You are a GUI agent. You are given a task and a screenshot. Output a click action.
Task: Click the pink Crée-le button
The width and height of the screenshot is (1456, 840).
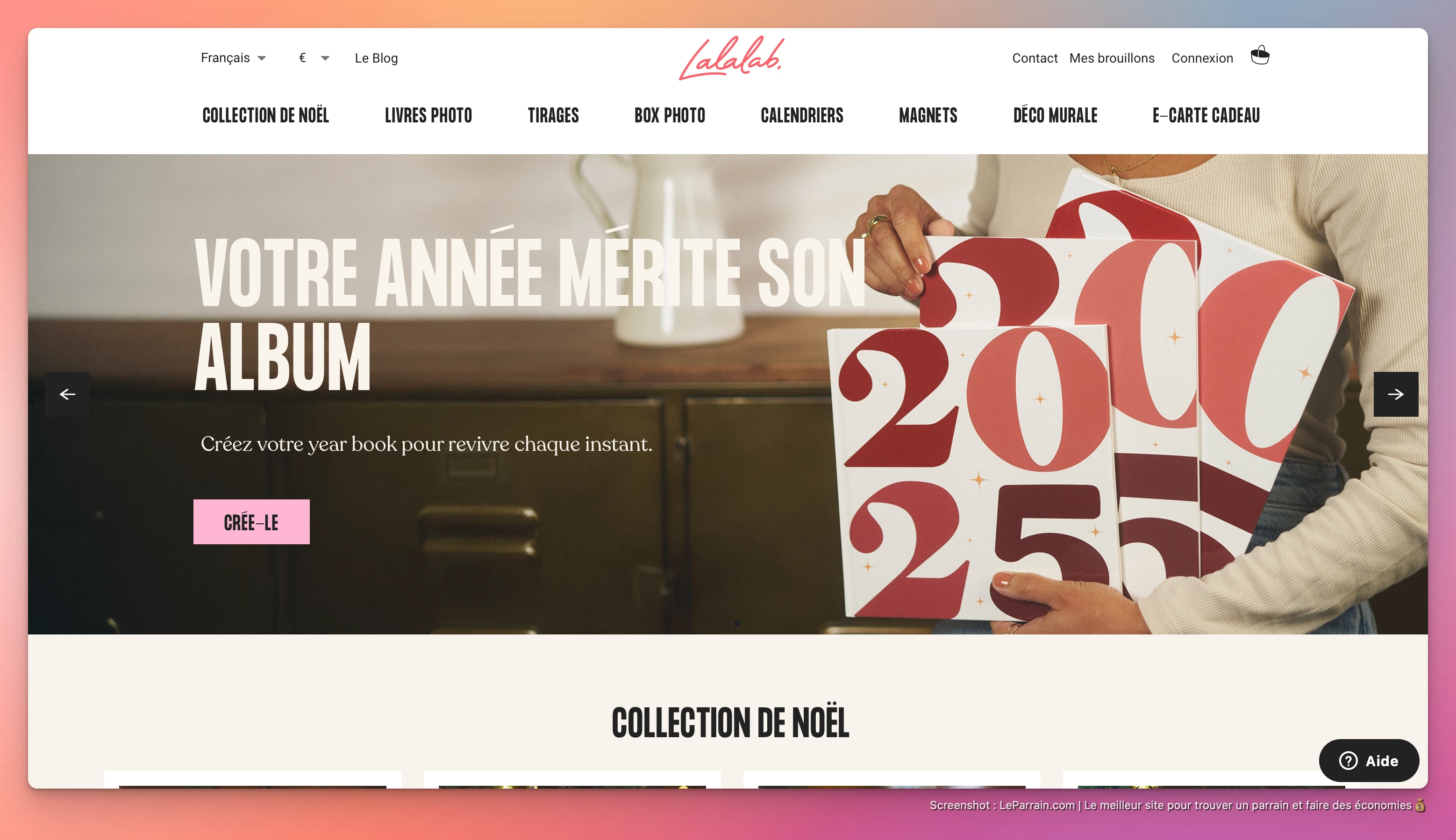(x=251, y=521)
